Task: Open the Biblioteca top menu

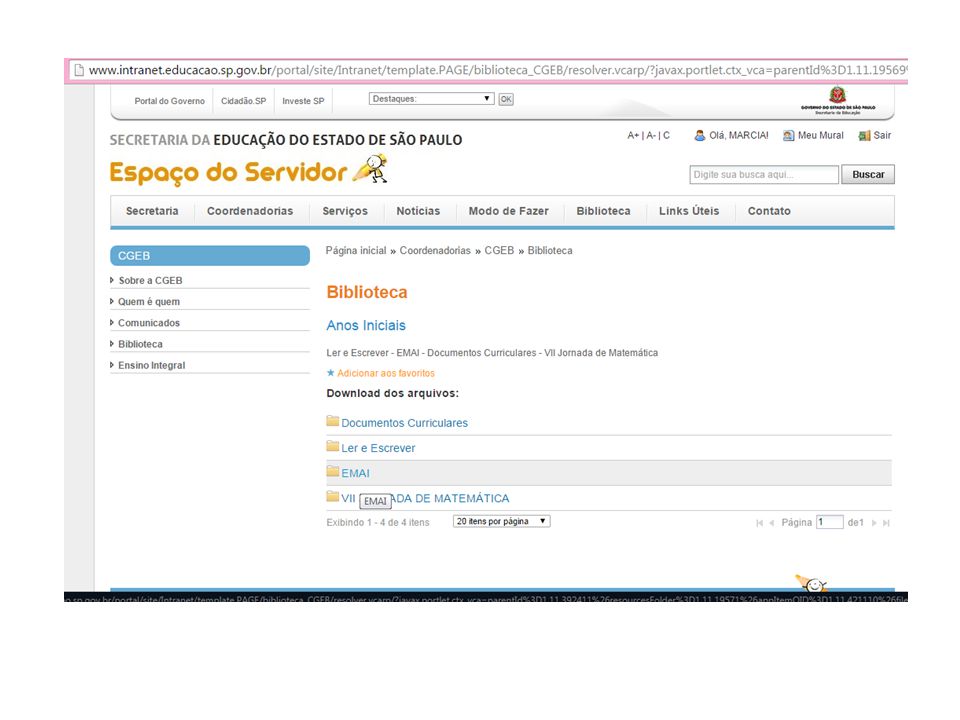Action: (x=603, y=211)
